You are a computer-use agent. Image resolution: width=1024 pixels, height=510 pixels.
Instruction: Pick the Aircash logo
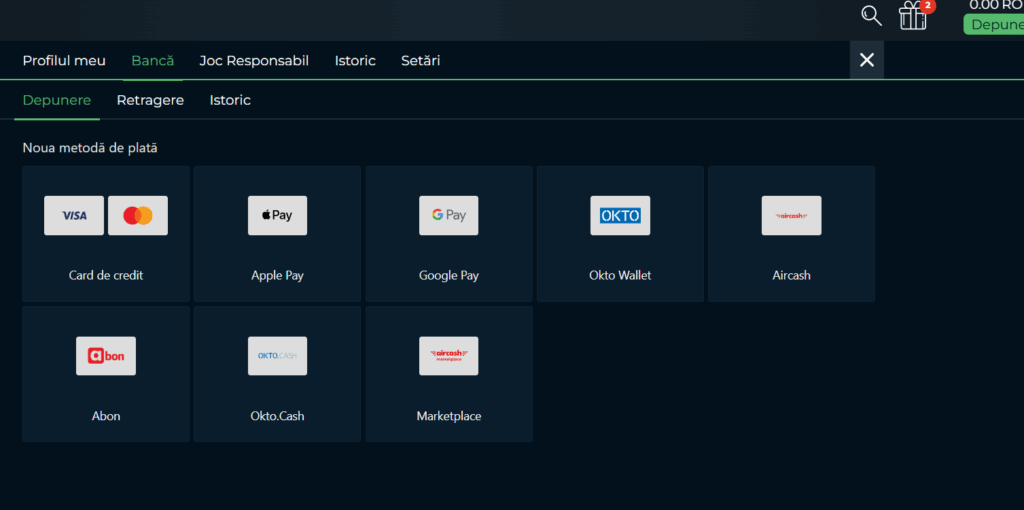791,215
